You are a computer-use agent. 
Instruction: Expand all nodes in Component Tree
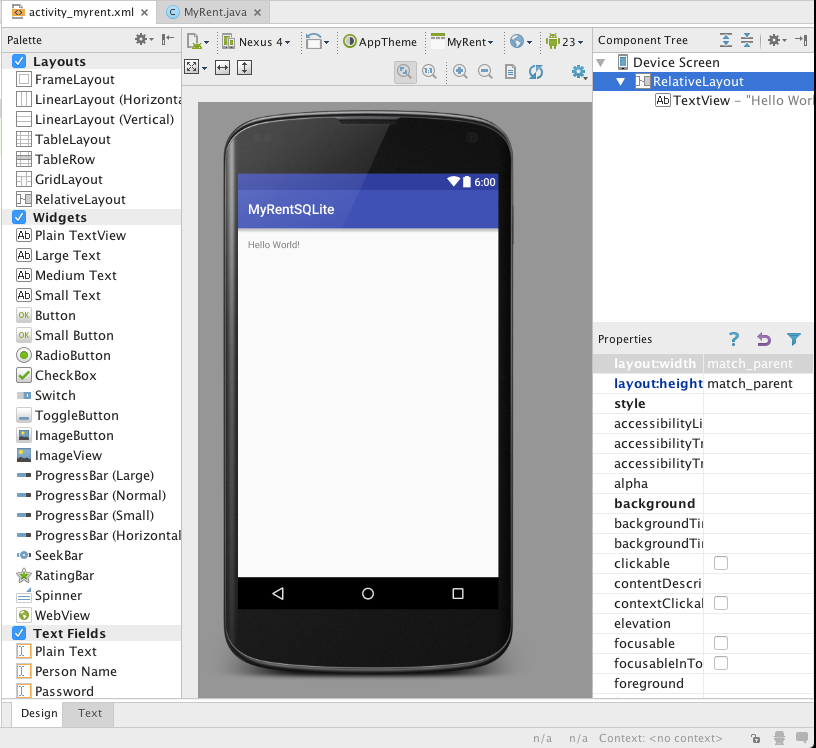(724, 40)
